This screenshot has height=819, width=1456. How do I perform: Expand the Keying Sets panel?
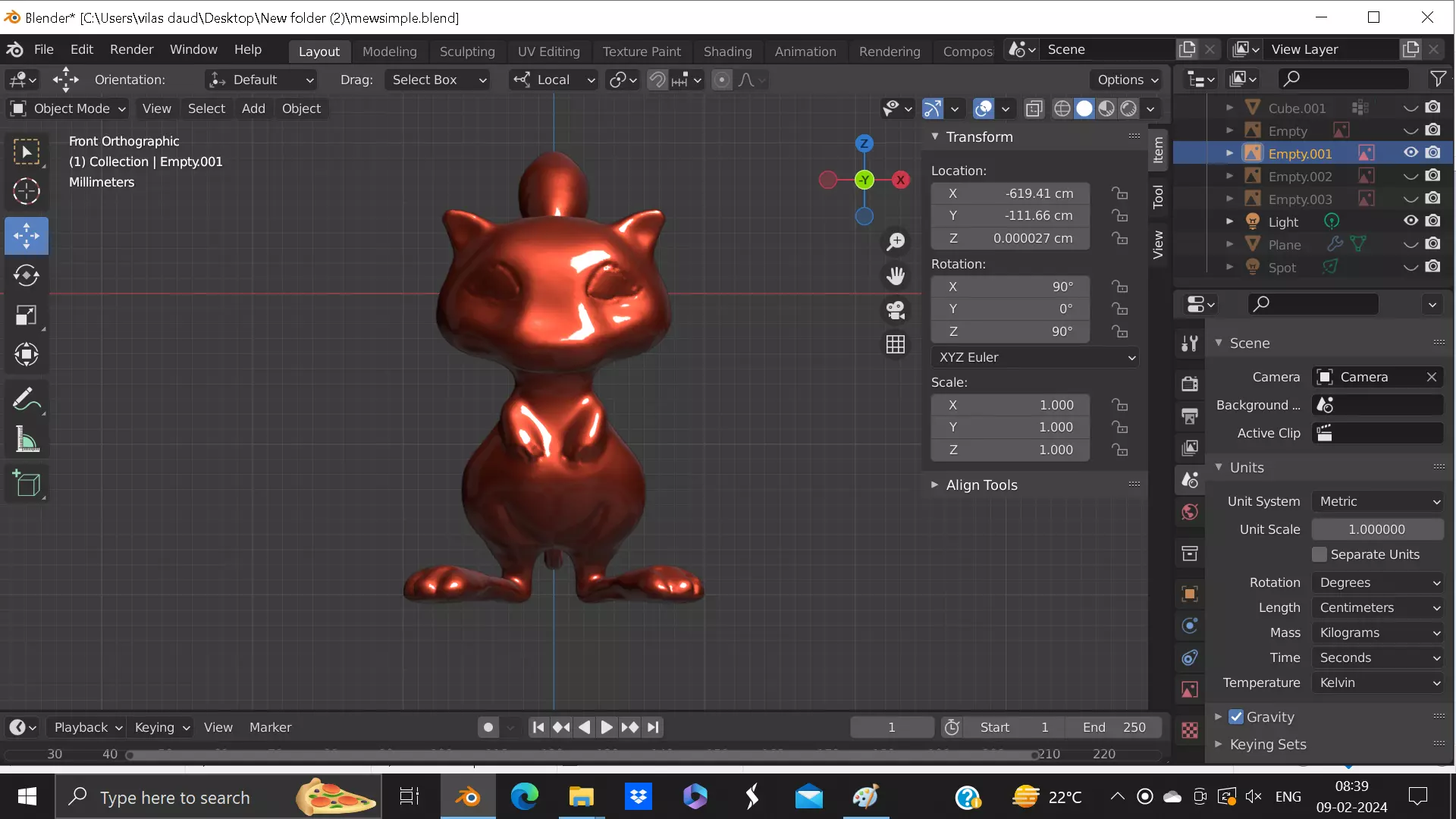(1268, 744)
